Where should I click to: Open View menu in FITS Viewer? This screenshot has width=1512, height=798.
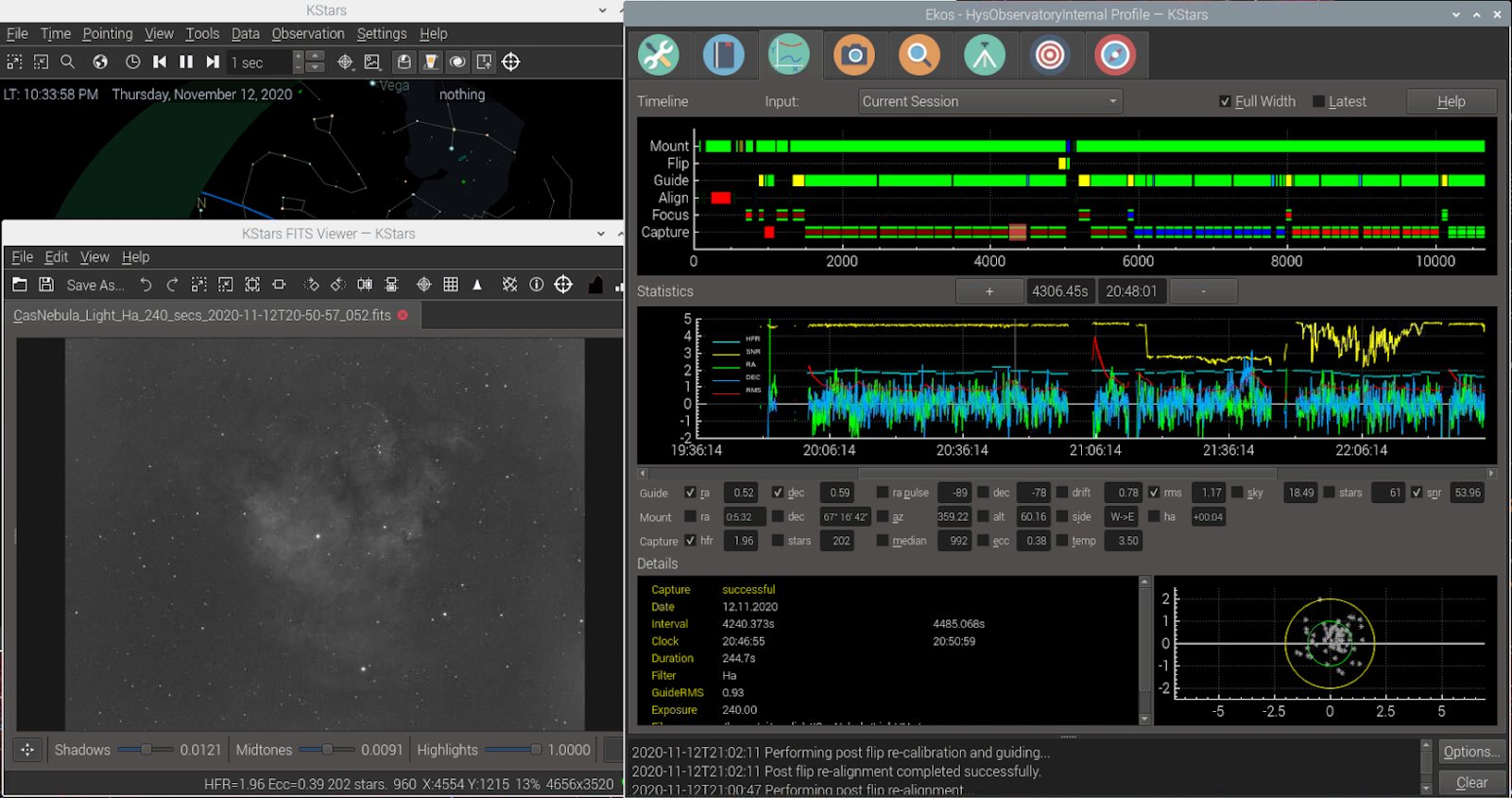tap(94, 256)
